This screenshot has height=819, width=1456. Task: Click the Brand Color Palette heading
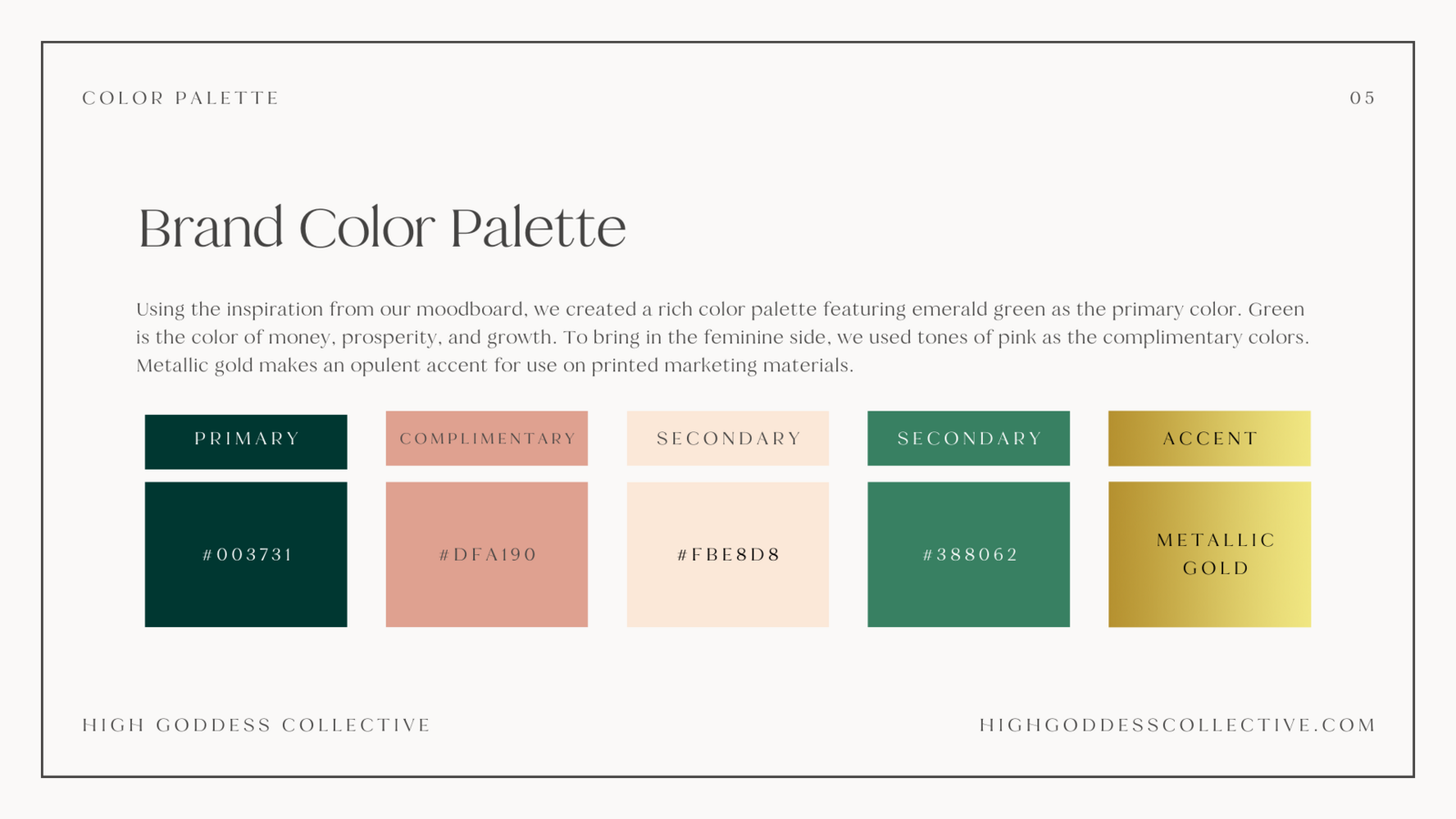tap(382, 227)
